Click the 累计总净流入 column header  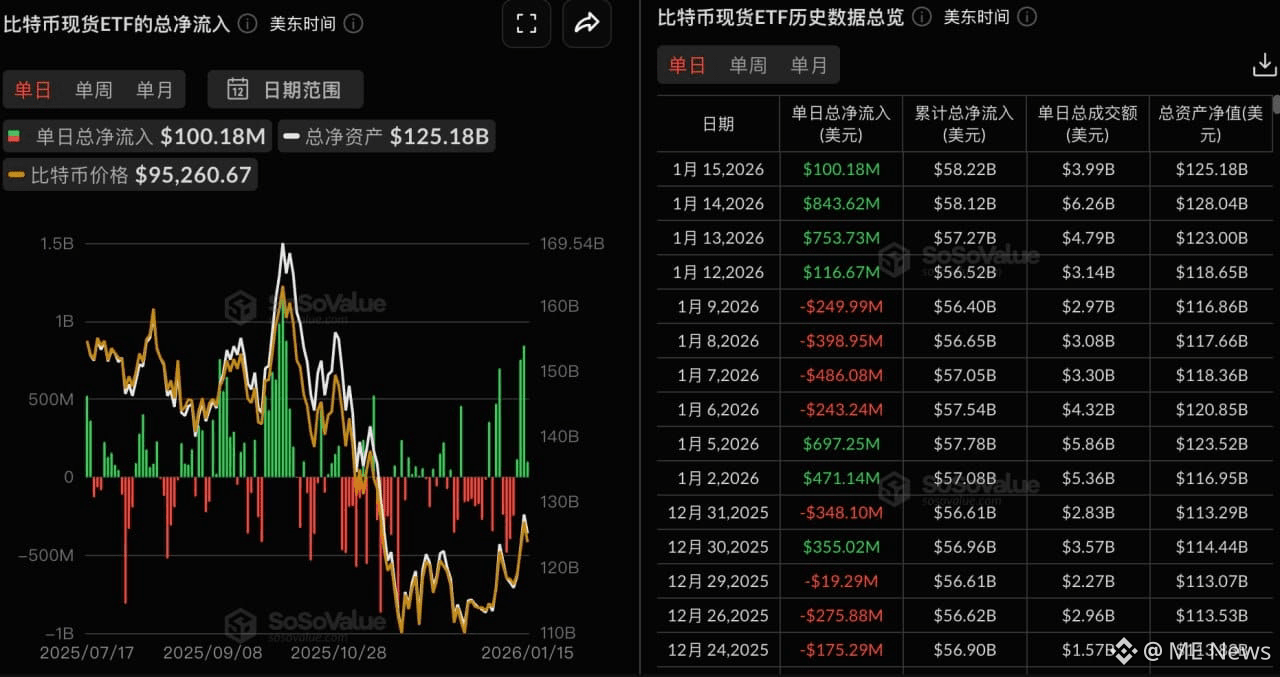pyautogui.click(x=963, y=122)
